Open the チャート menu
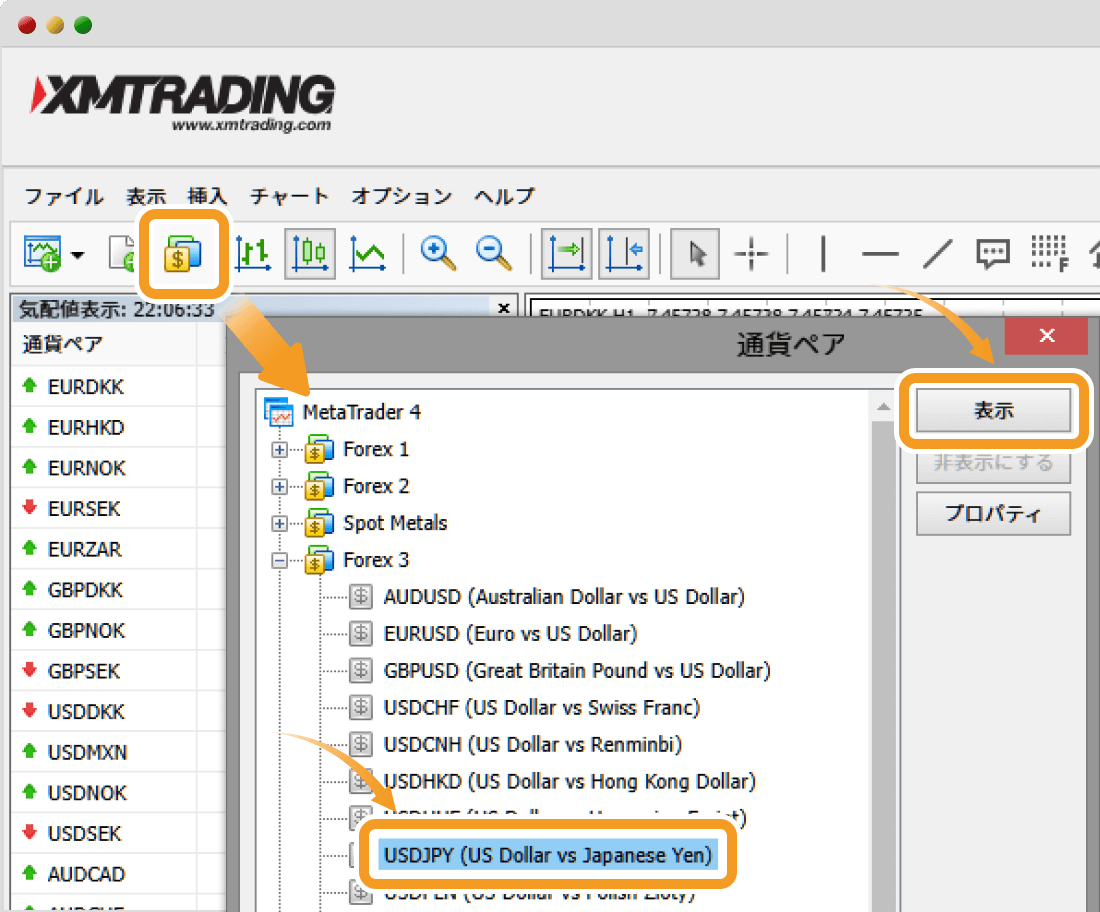 point(289,196)
